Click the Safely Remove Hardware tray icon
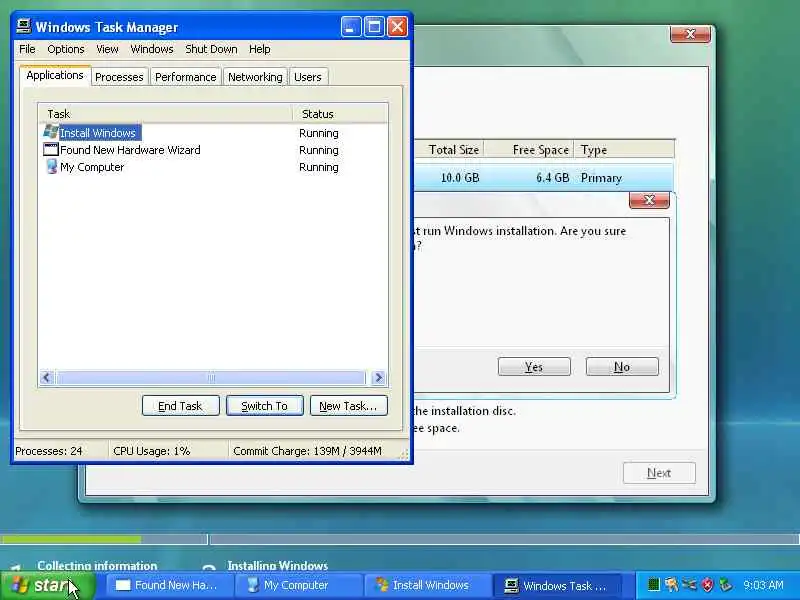The width and height of the screenshot is (800, 600). pyautogui.click(x=725, y=585)
